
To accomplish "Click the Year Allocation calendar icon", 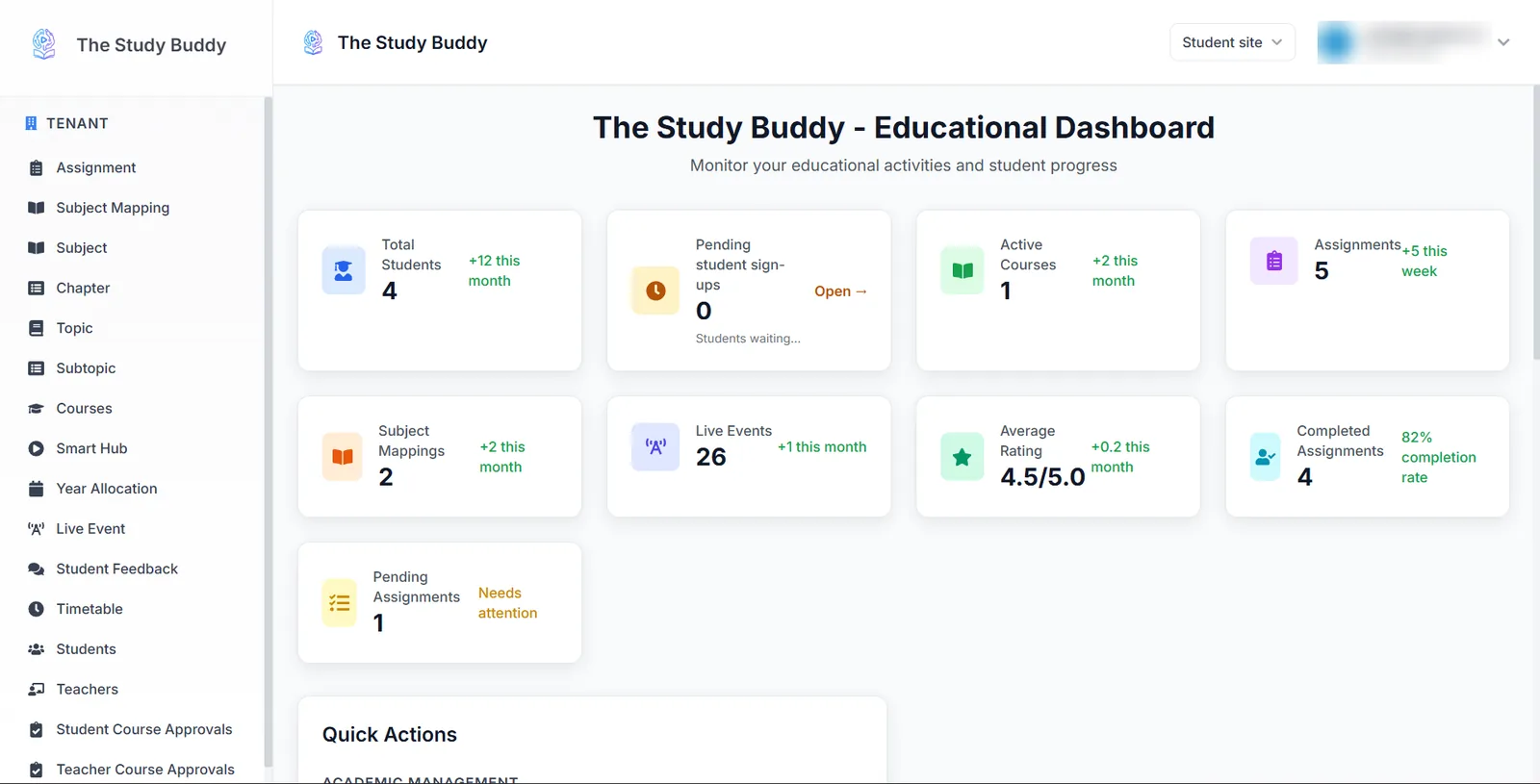I will [36, 489].
